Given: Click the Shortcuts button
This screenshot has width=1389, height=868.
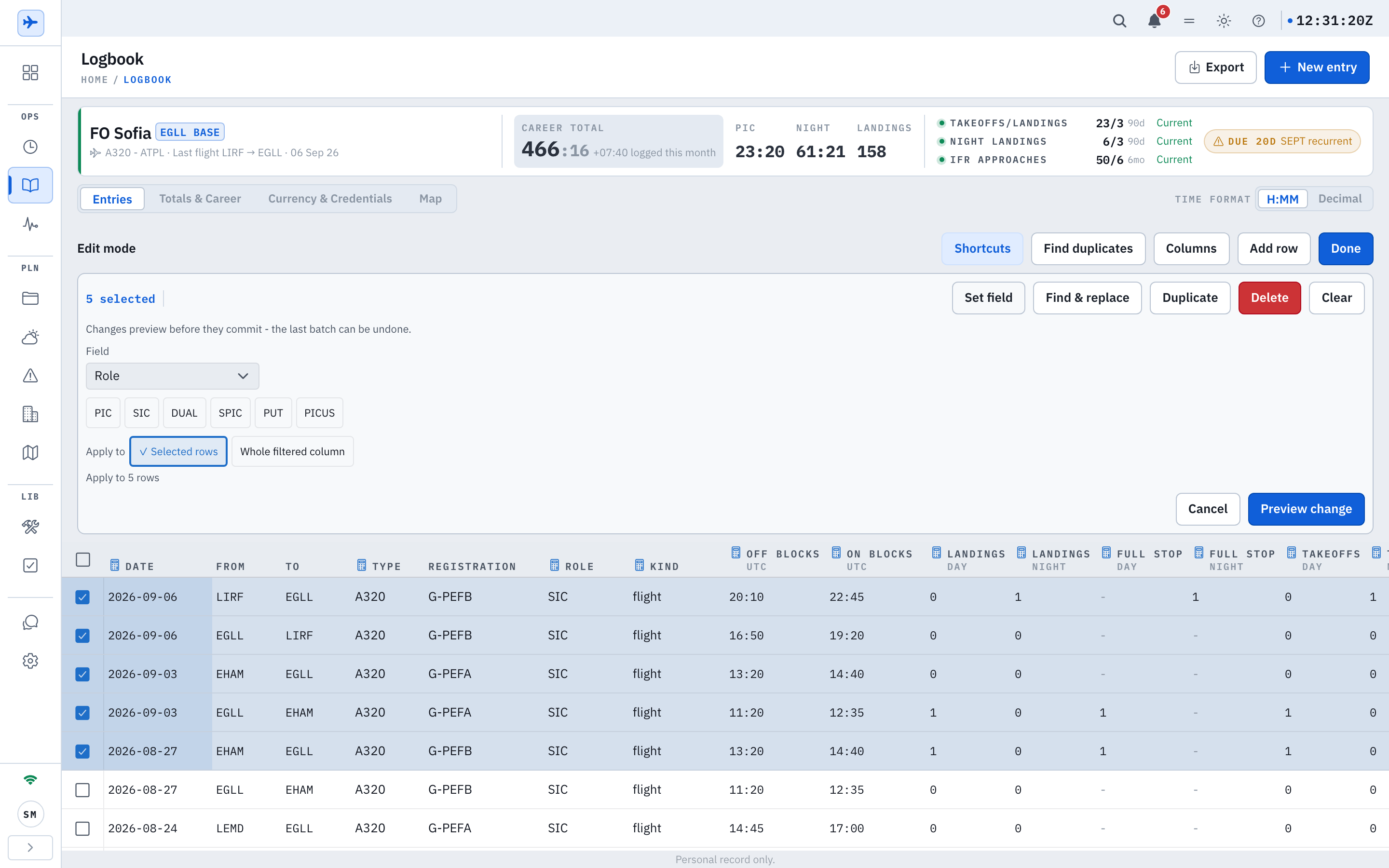Looking at the screenshot, I should 982,248.
